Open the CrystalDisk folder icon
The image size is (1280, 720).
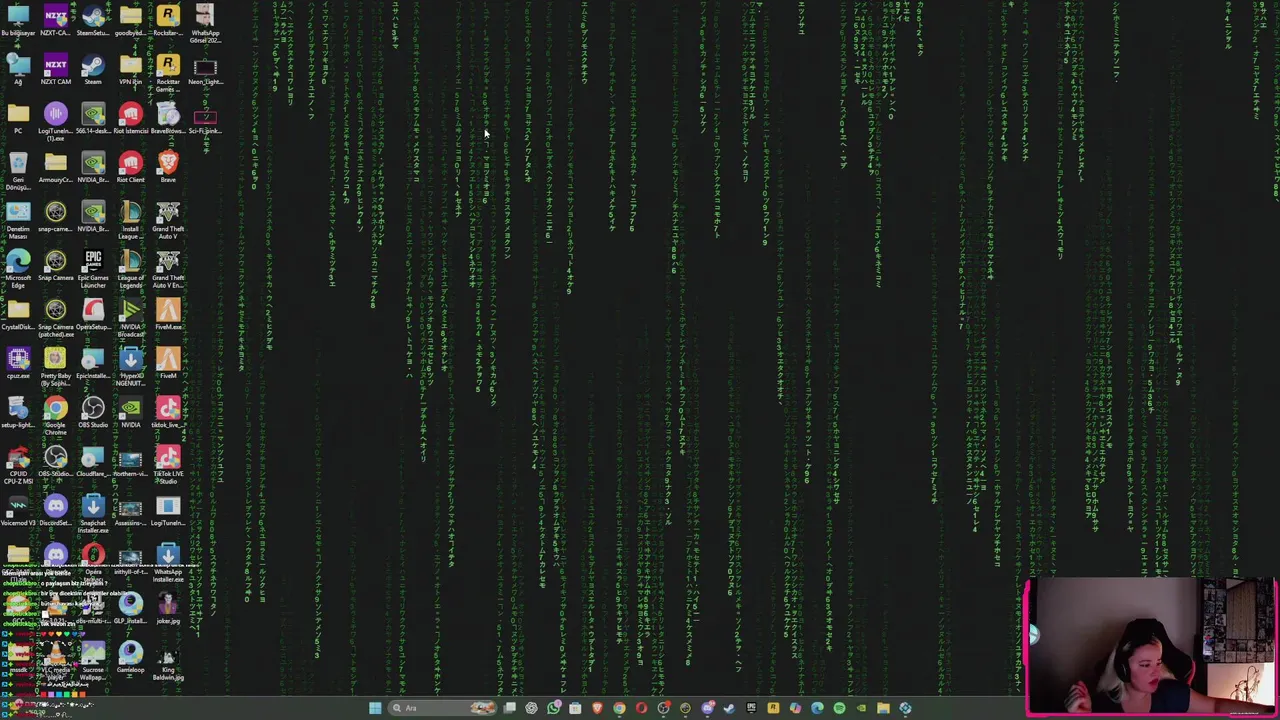point(18,314)
